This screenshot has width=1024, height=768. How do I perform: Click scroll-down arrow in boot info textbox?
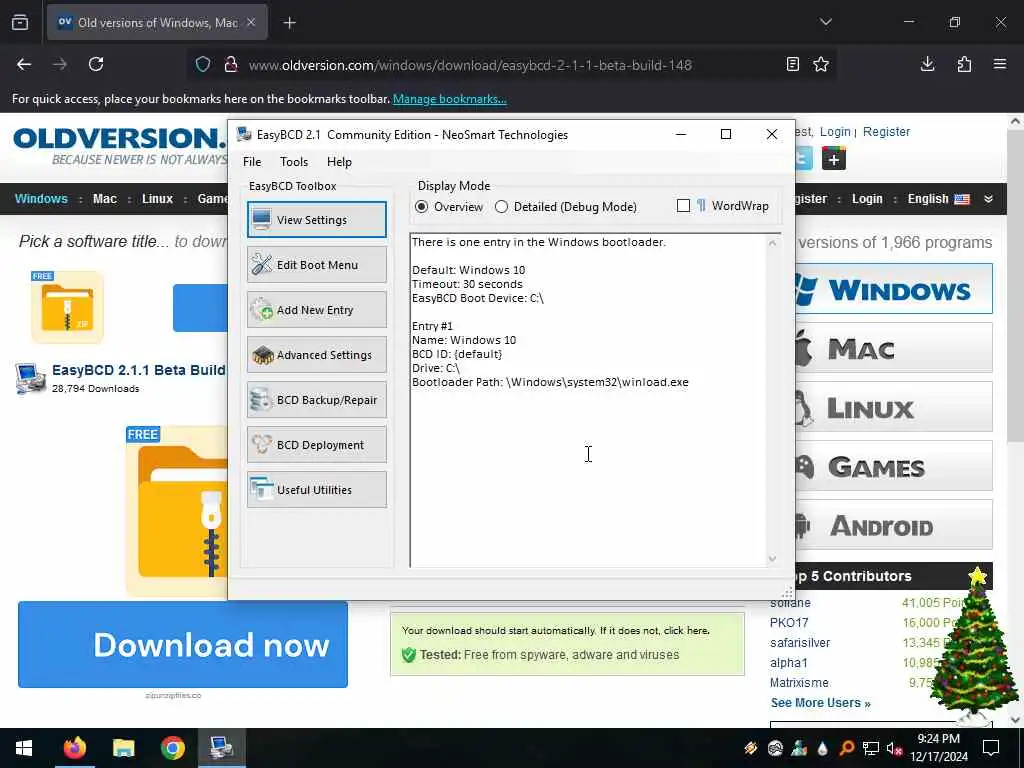pos(773,558)
